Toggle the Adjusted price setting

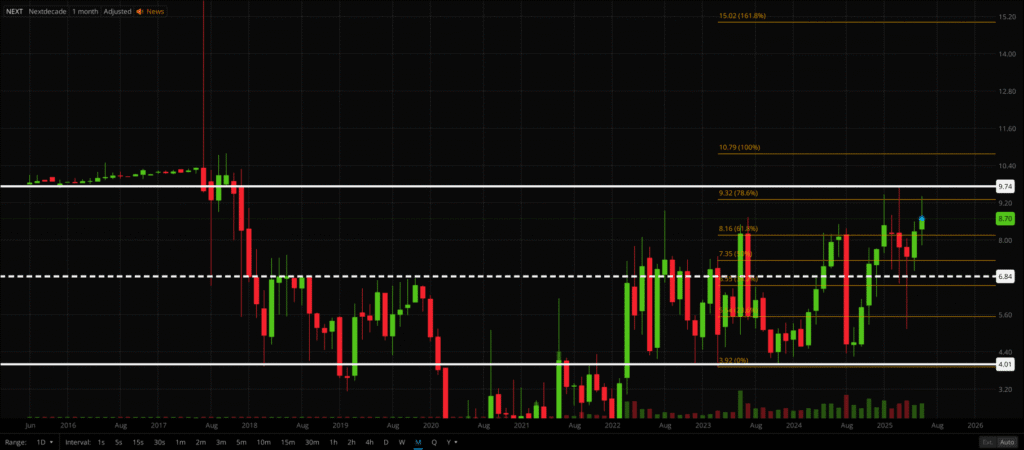click(x=116, y=11)
